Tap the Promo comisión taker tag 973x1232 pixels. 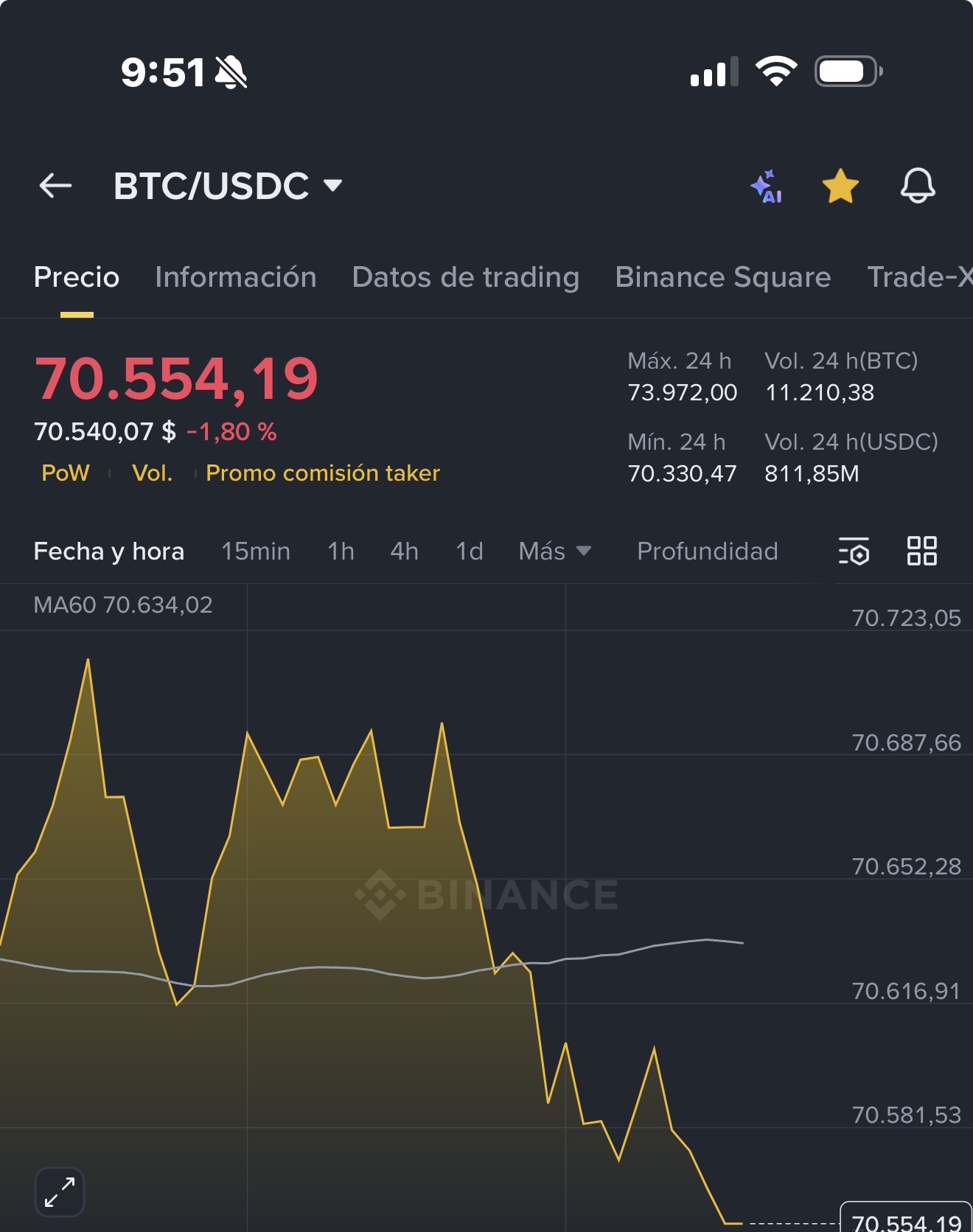(323, 473)
